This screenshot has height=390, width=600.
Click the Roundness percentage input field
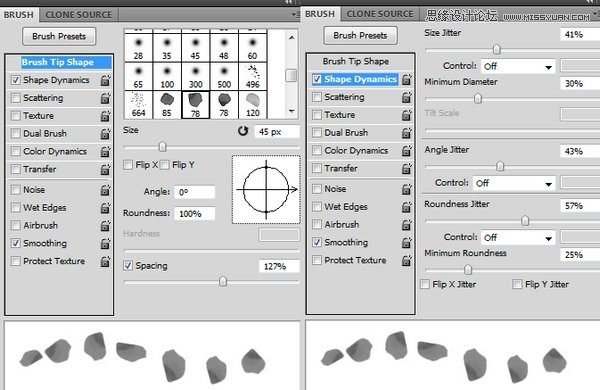click(x=194, y=214)
